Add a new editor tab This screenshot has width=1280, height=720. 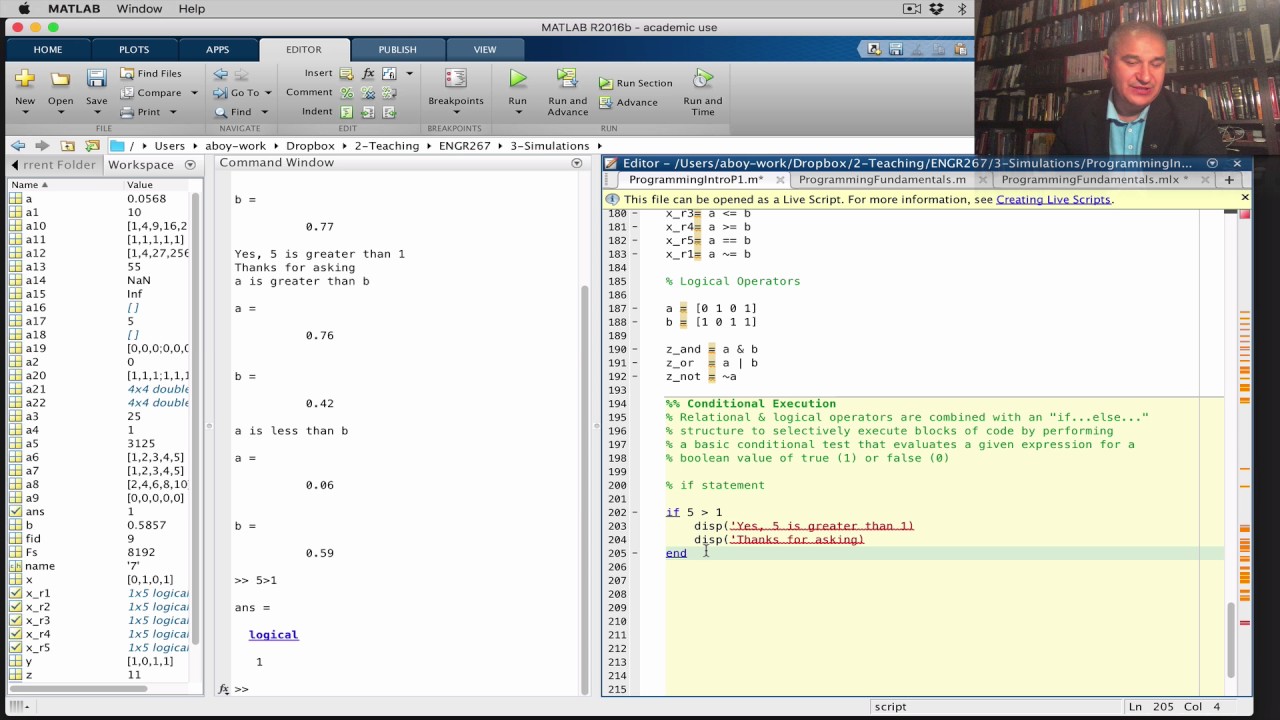tap(1229, 180)
